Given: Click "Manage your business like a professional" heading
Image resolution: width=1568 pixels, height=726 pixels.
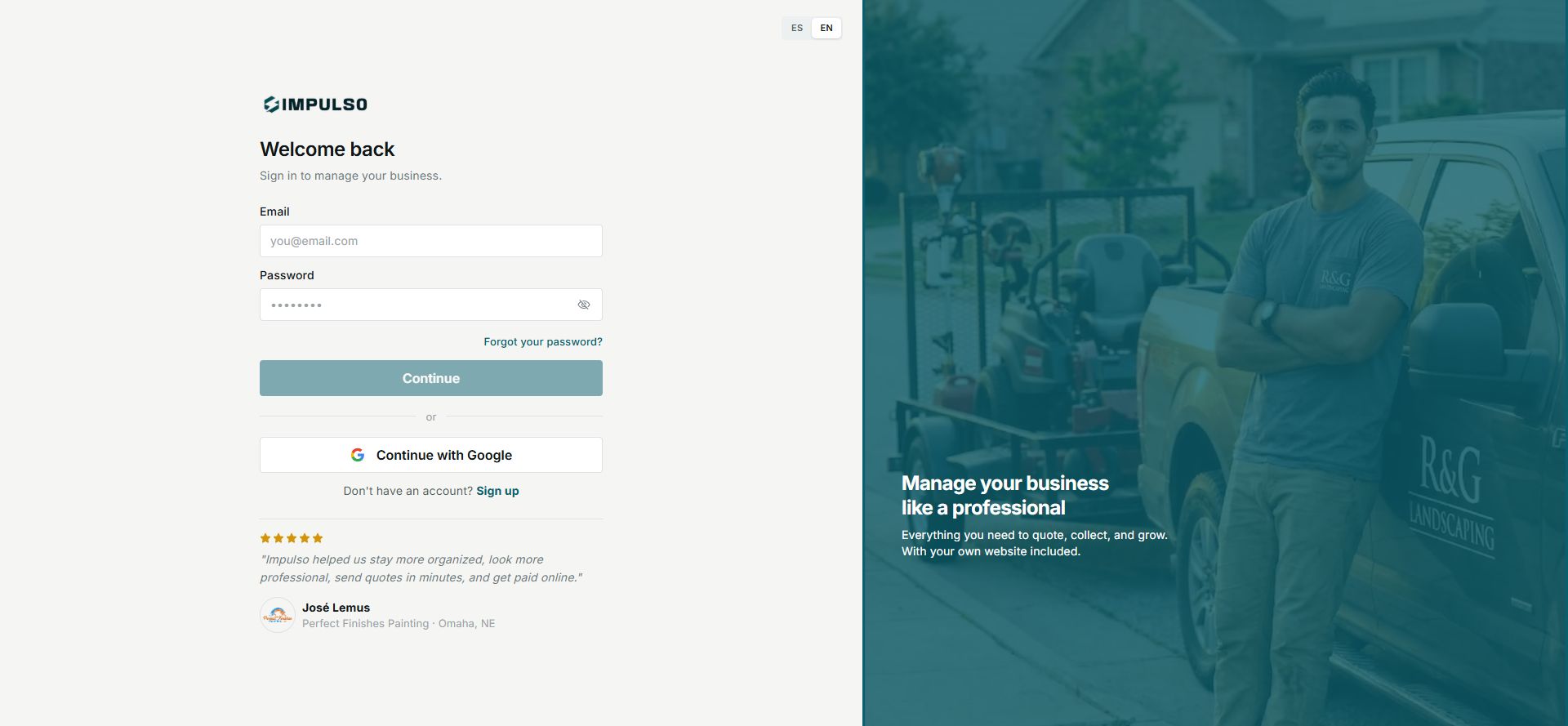Looking at the screenshot, I should (x=1005, y=495).
